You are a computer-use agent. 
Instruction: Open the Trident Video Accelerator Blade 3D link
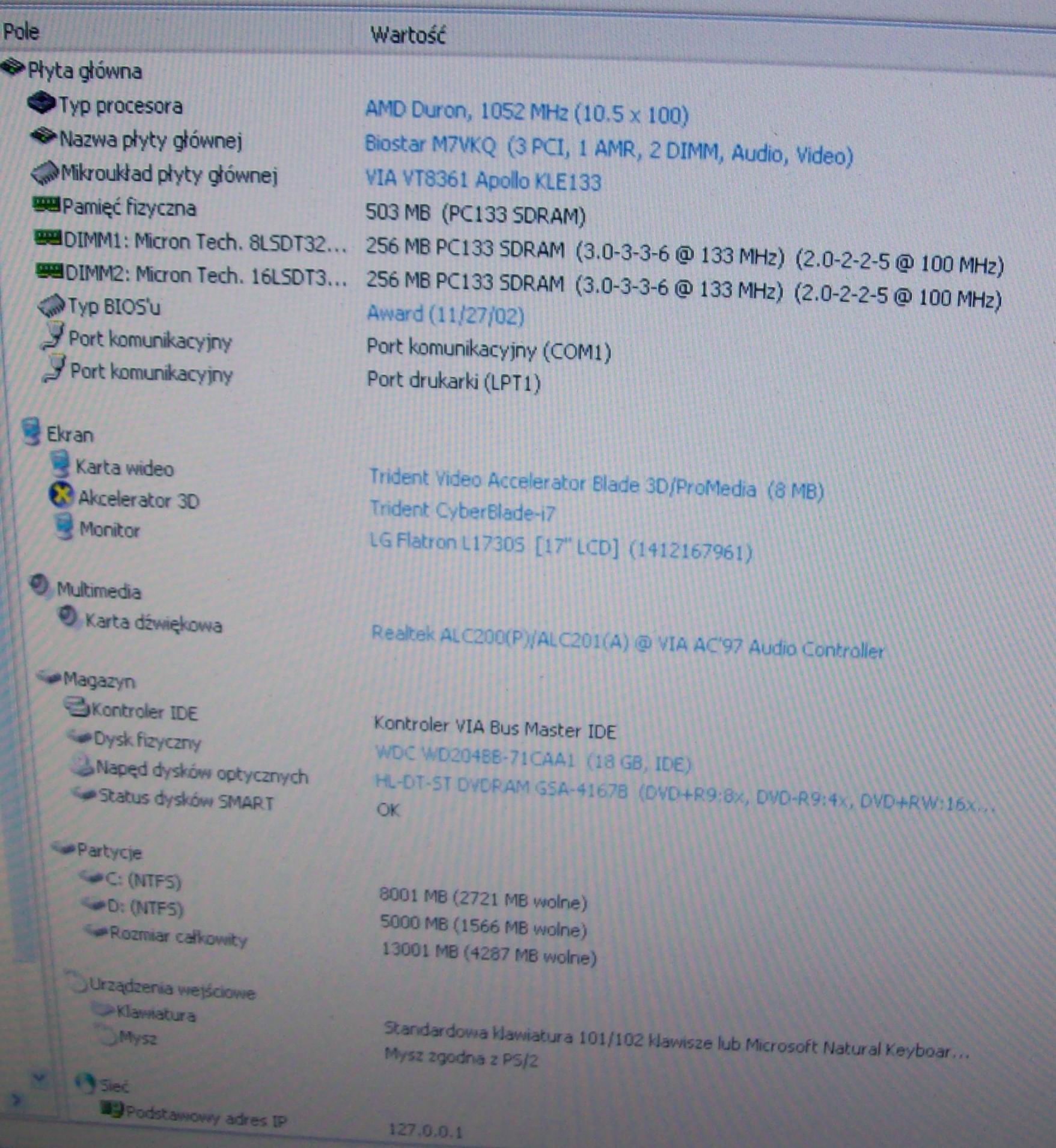(596, 484)
